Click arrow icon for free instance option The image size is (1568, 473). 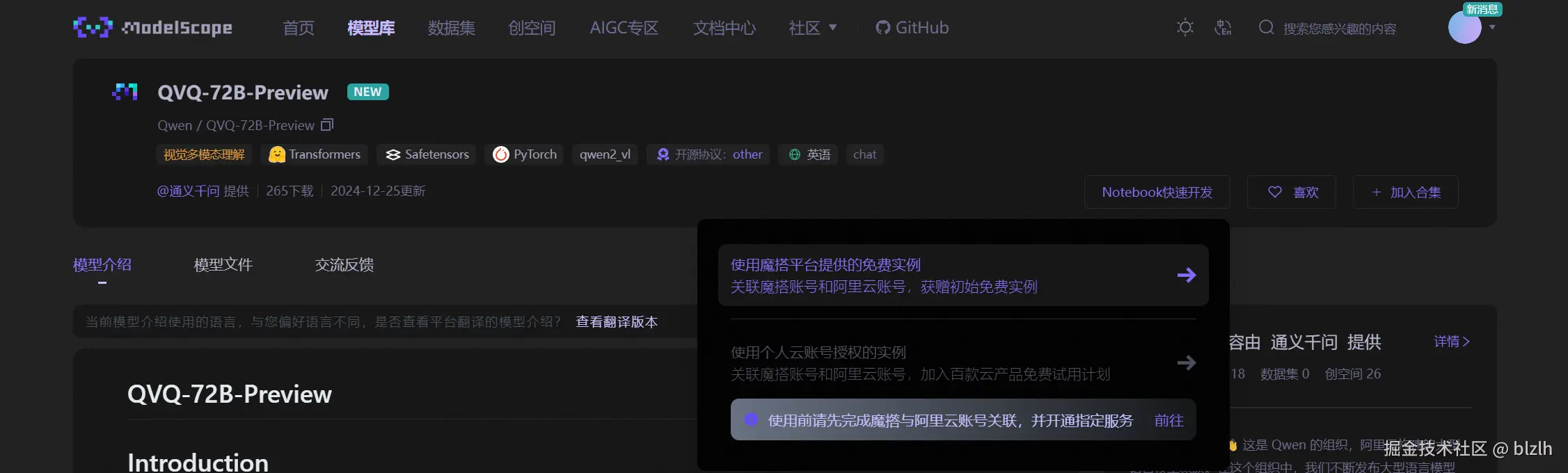click(1187, 275)
